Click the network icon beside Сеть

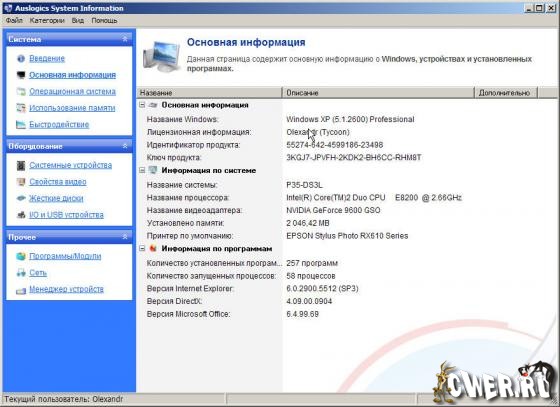[21, 273]
